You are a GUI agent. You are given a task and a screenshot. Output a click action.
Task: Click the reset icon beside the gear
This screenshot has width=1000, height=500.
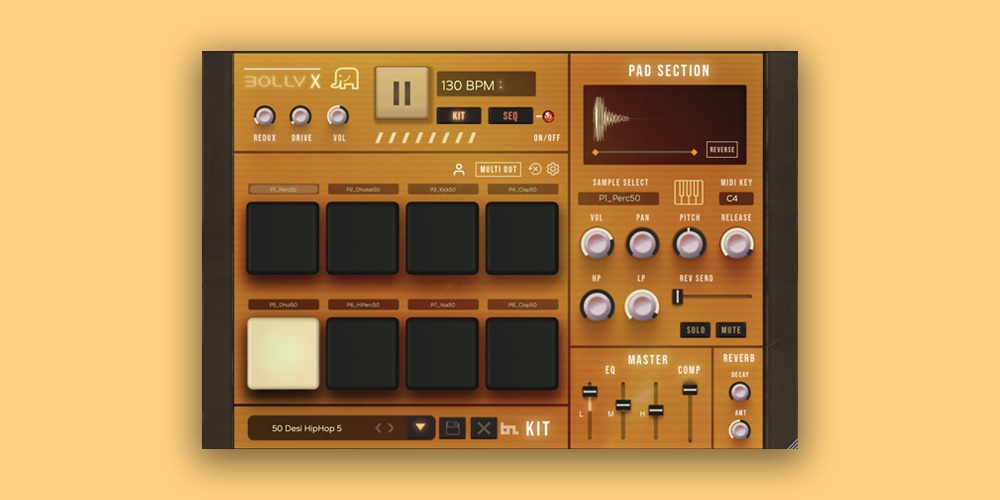(x=535, y=169)
